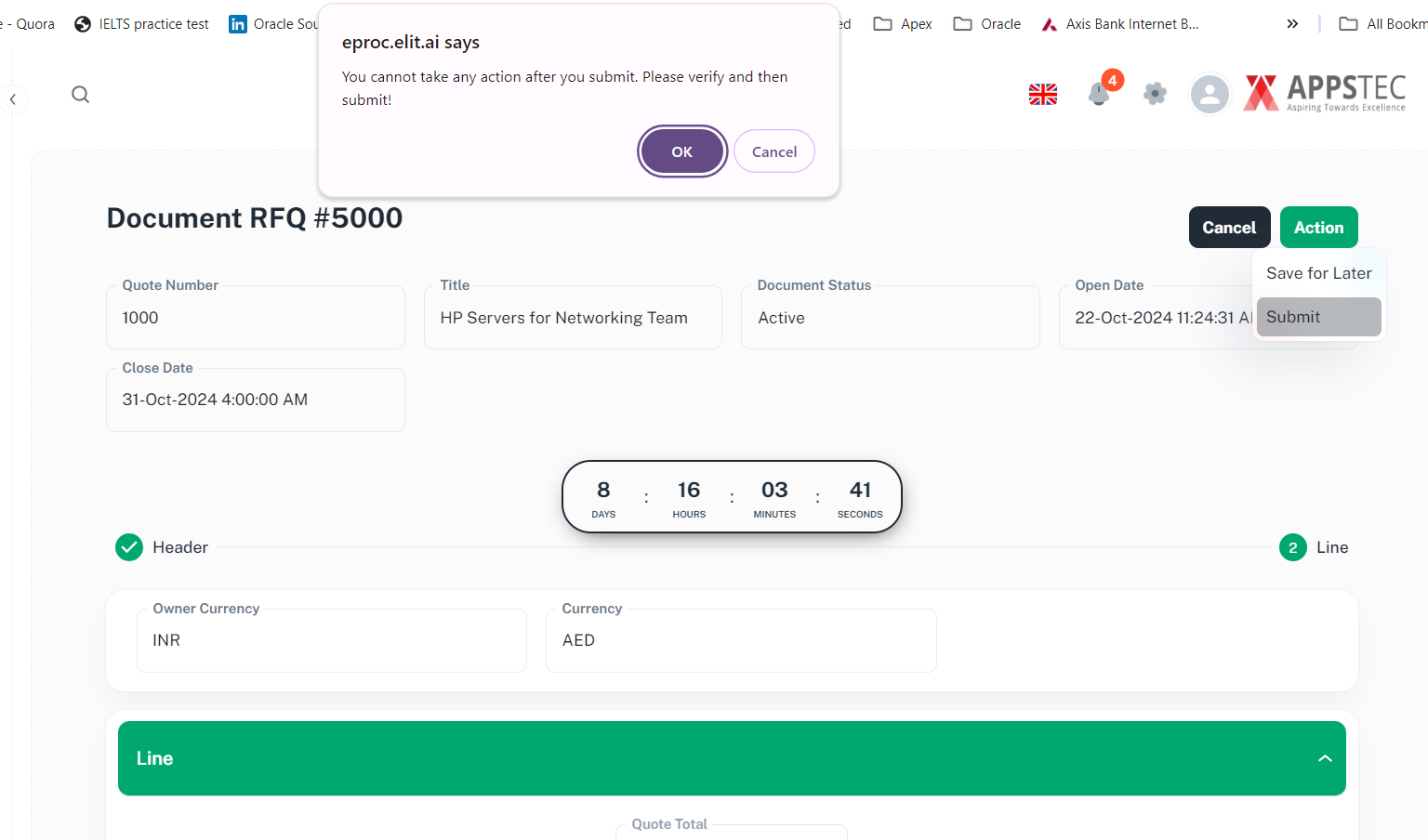
Task: Click the black Cancel button
Action: 1229,228
